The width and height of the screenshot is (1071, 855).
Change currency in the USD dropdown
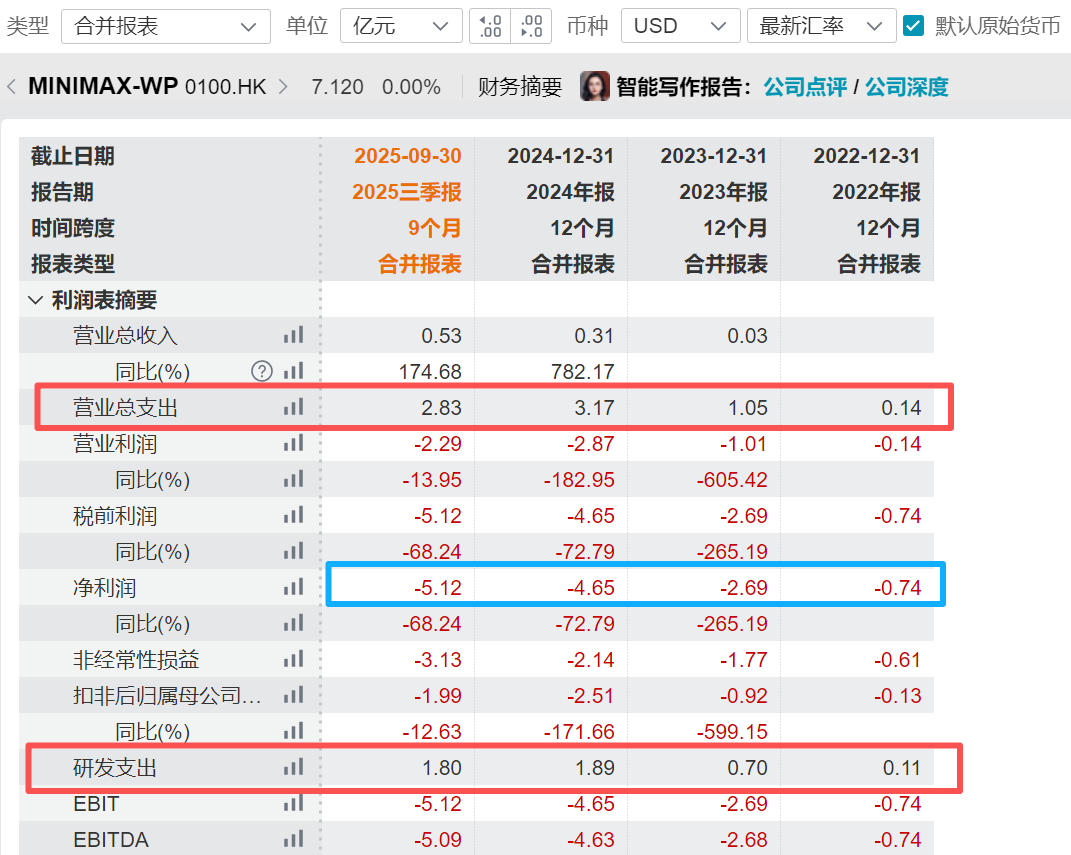(x=680, y=26)
